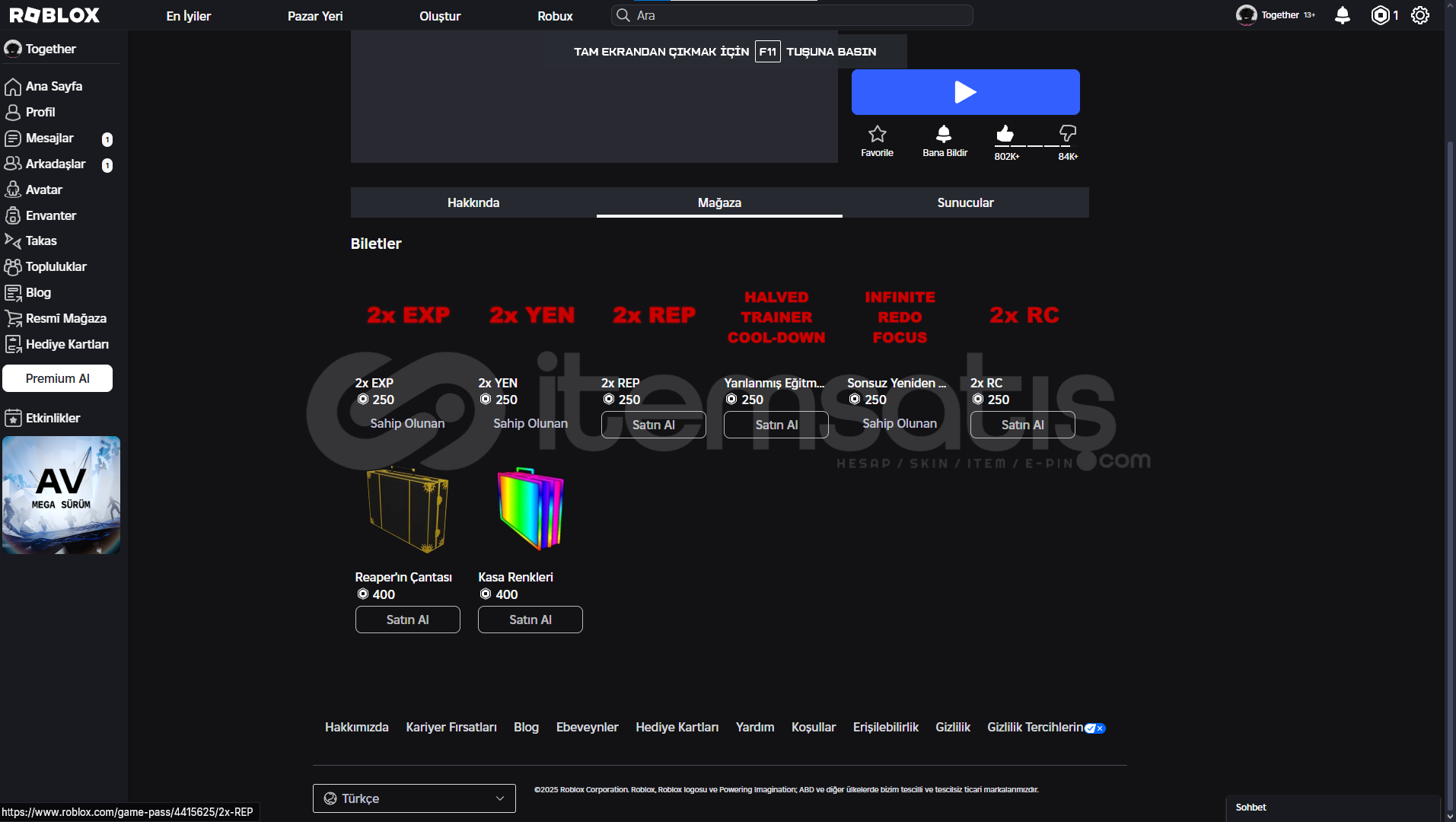Open the AV Mega Sürüm event thumbnail
Screen dimensions: 1456x822
tap(61, 495)
